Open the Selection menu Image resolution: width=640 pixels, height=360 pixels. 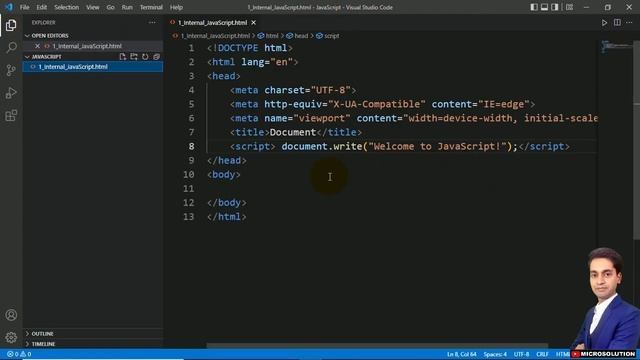coord(67,7)
